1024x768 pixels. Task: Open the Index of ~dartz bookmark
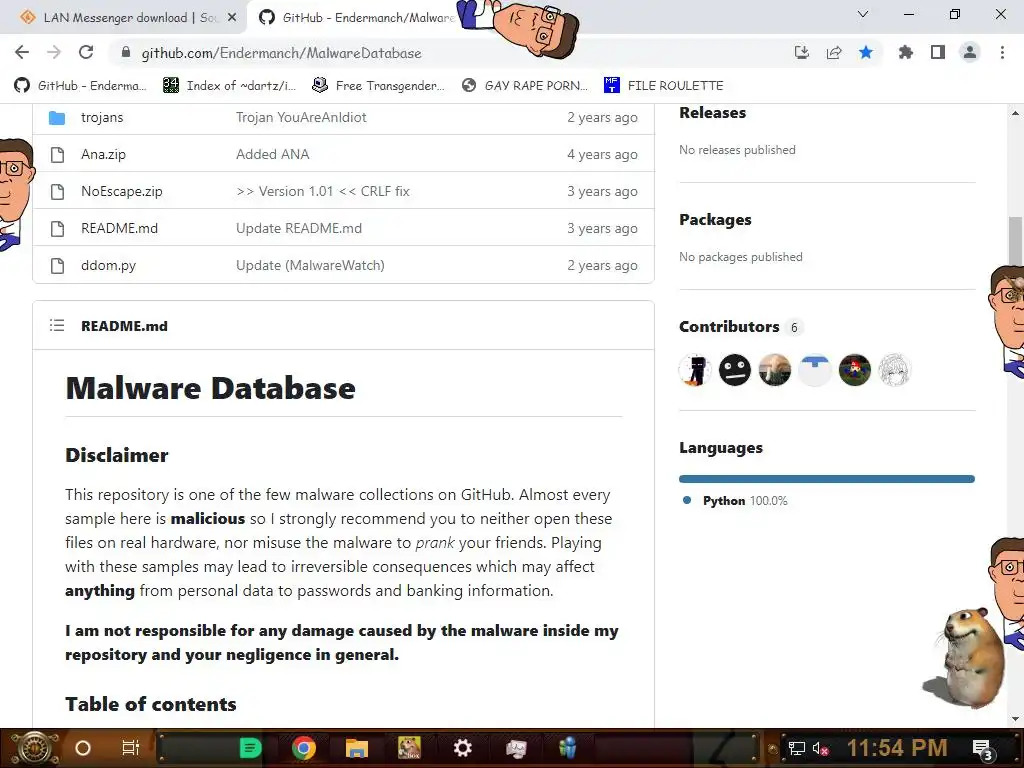click(x=229, y=86)
